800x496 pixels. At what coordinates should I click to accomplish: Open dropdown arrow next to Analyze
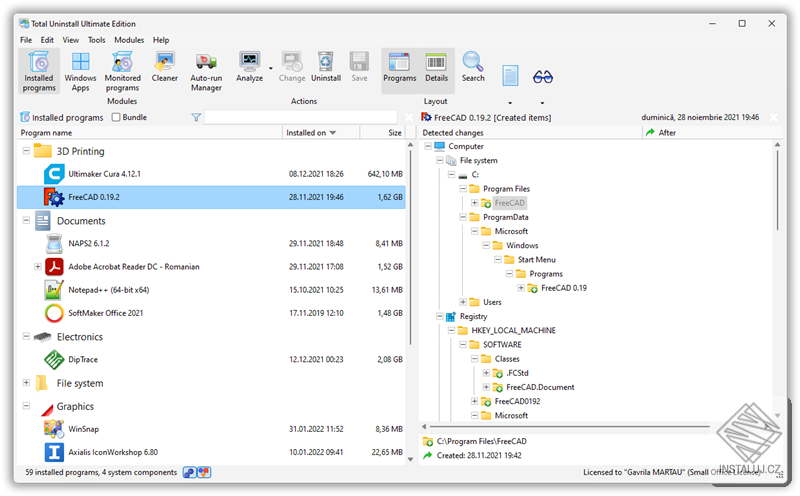tap(270, 68)
